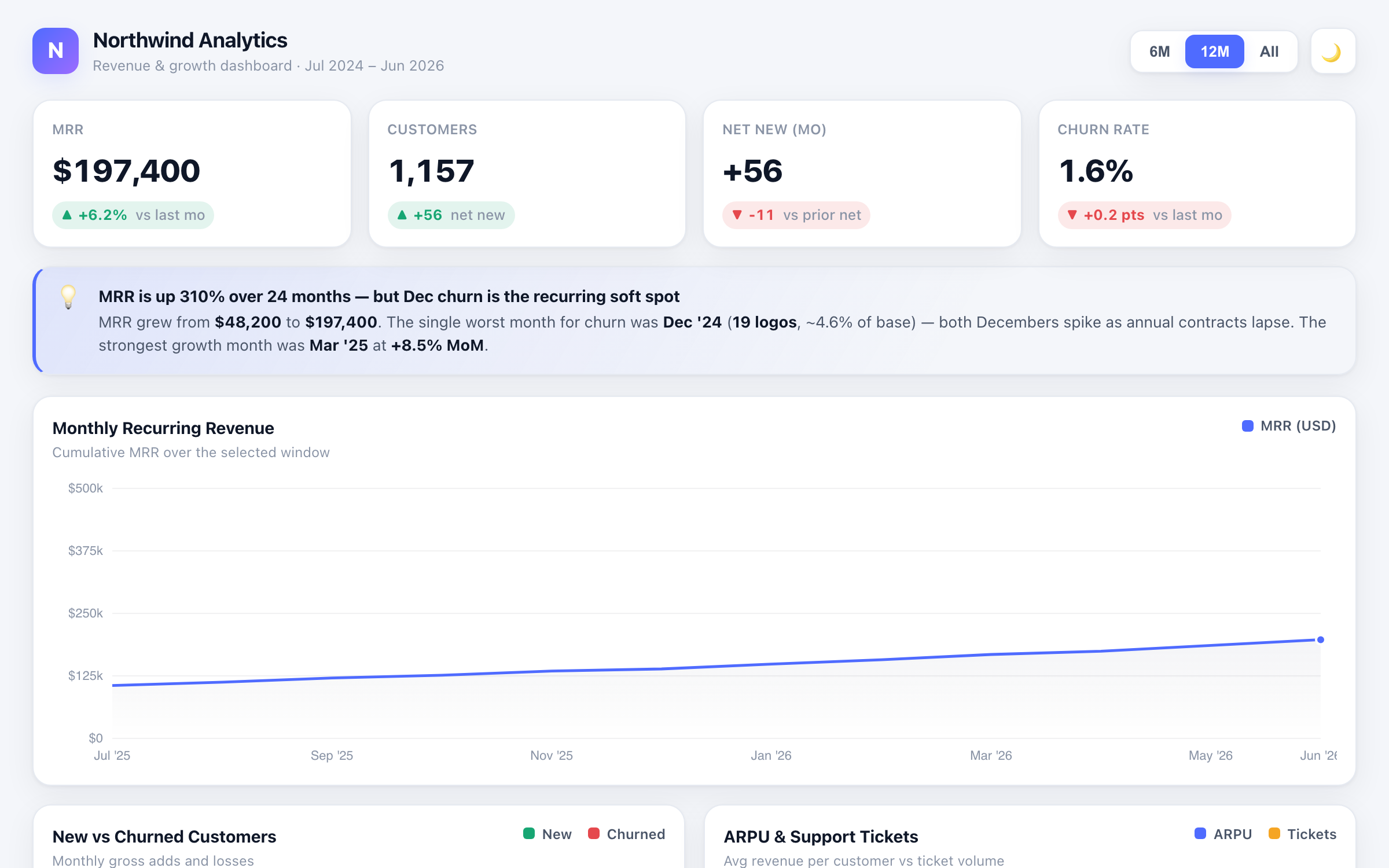The image size is (1389, 868).
Task: Click the Jan '26 axis label
Action: [x=771, y=755]
